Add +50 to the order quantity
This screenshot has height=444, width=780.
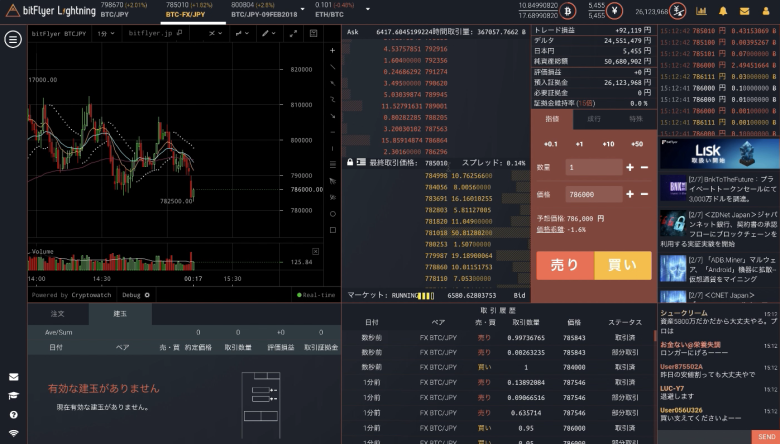(637, 144)
